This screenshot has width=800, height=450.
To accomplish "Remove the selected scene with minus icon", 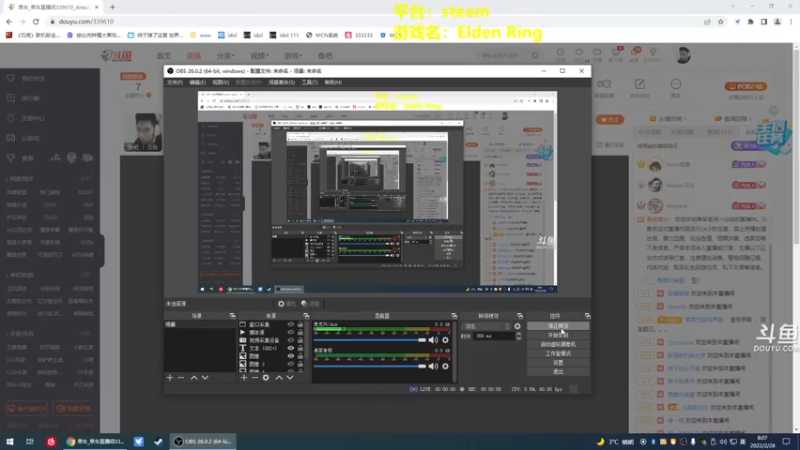I will [x=181, y=378].
